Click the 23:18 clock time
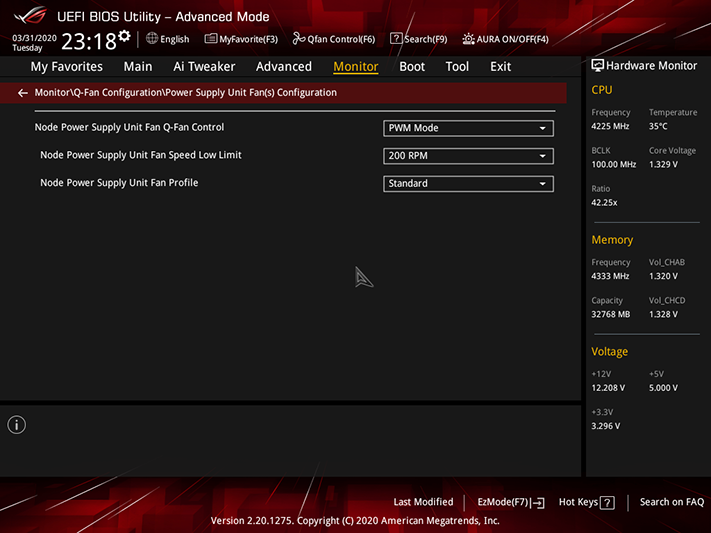Image resolution: width=711 pixels, height=533 pixels. tap(89, 42)
